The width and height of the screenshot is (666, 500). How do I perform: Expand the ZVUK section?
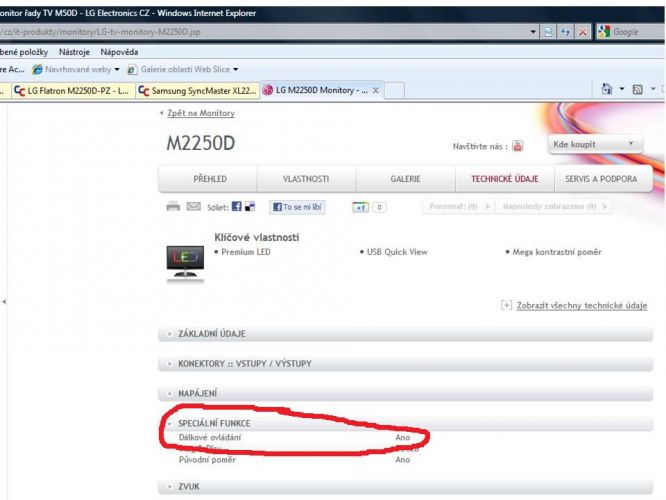click(x=405, y=486)
